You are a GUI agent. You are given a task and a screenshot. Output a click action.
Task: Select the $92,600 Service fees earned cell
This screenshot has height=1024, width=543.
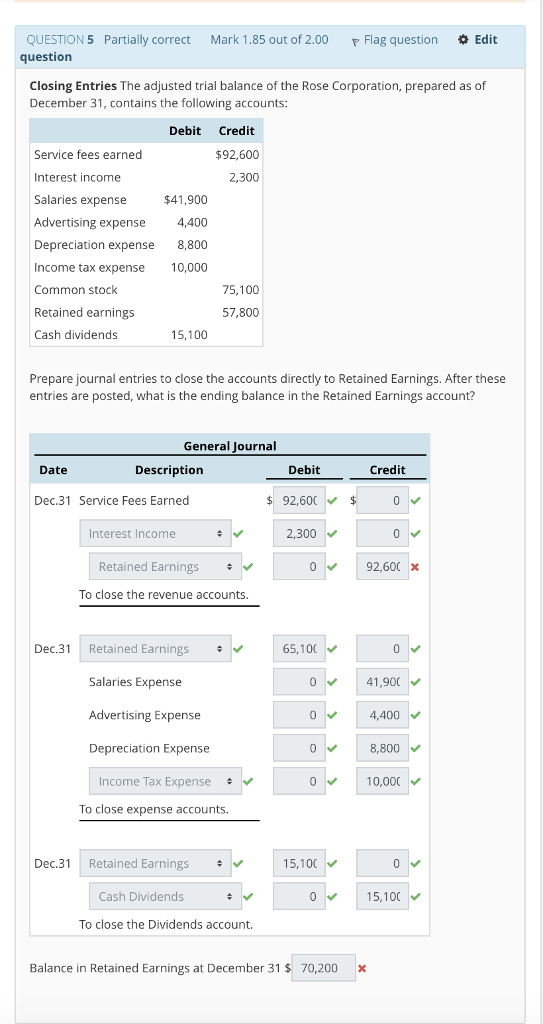(x=237, y=155)
